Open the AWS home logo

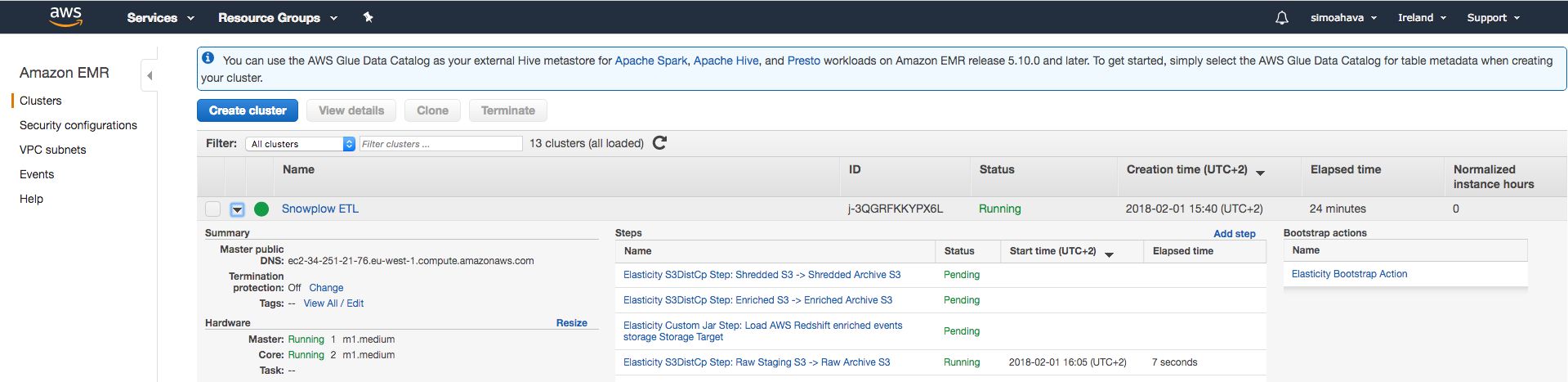65,16
